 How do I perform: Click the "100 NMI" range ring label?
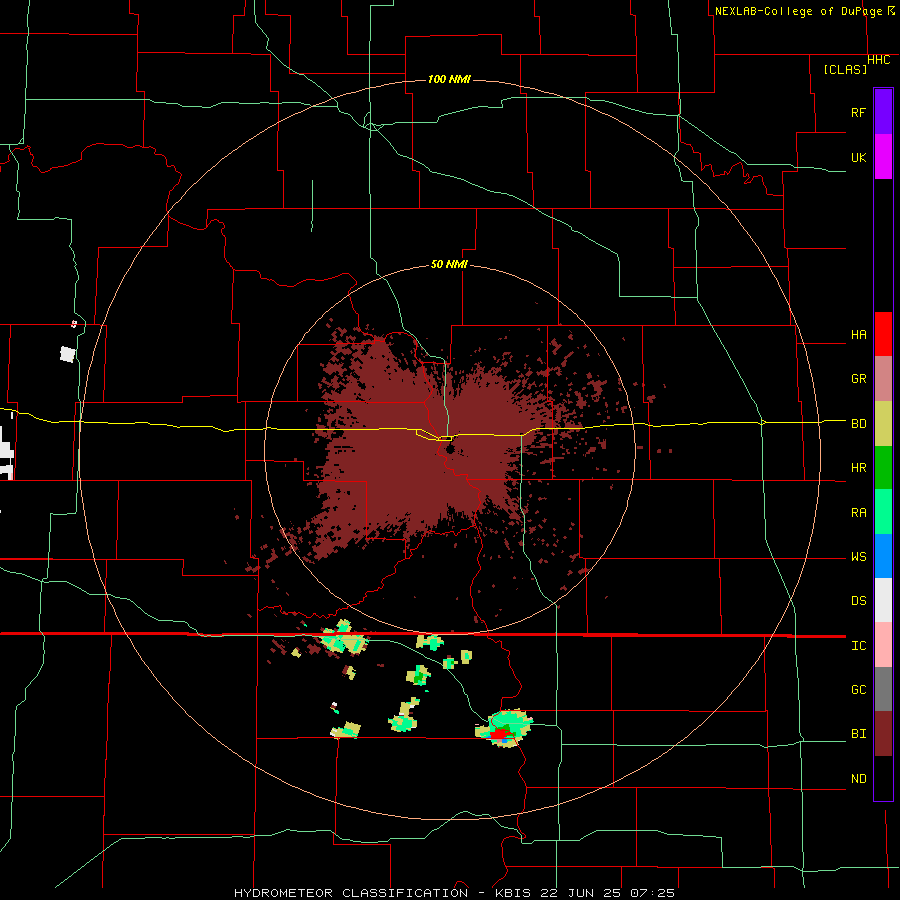[x=449, y=79]
